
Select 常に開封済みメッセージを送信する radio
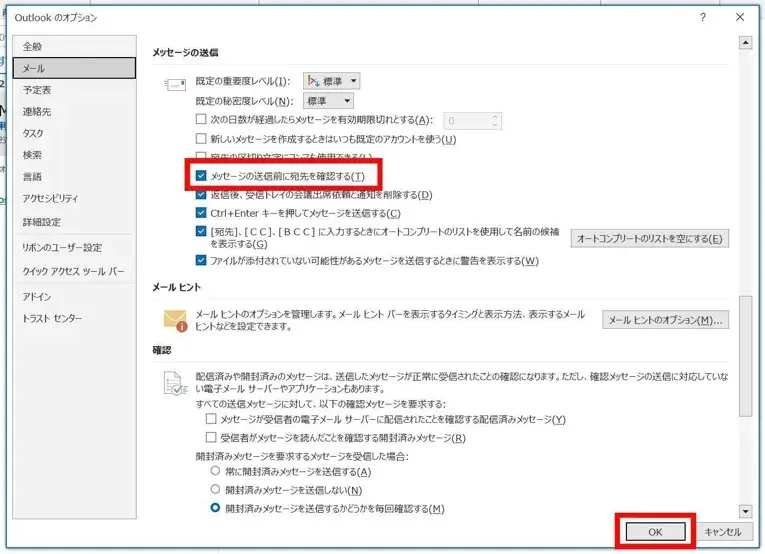[215, 471]
